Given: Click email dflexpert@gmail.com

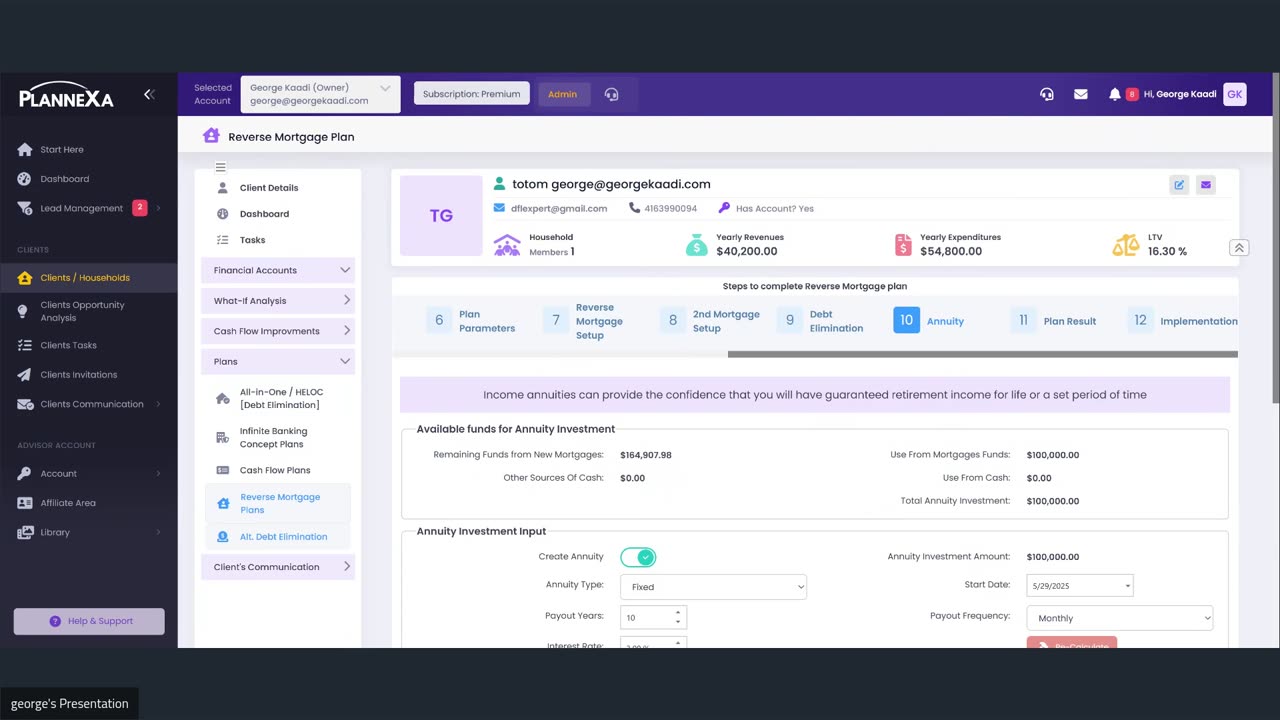Looking at the screenshot, I should (x=559, y=208).
